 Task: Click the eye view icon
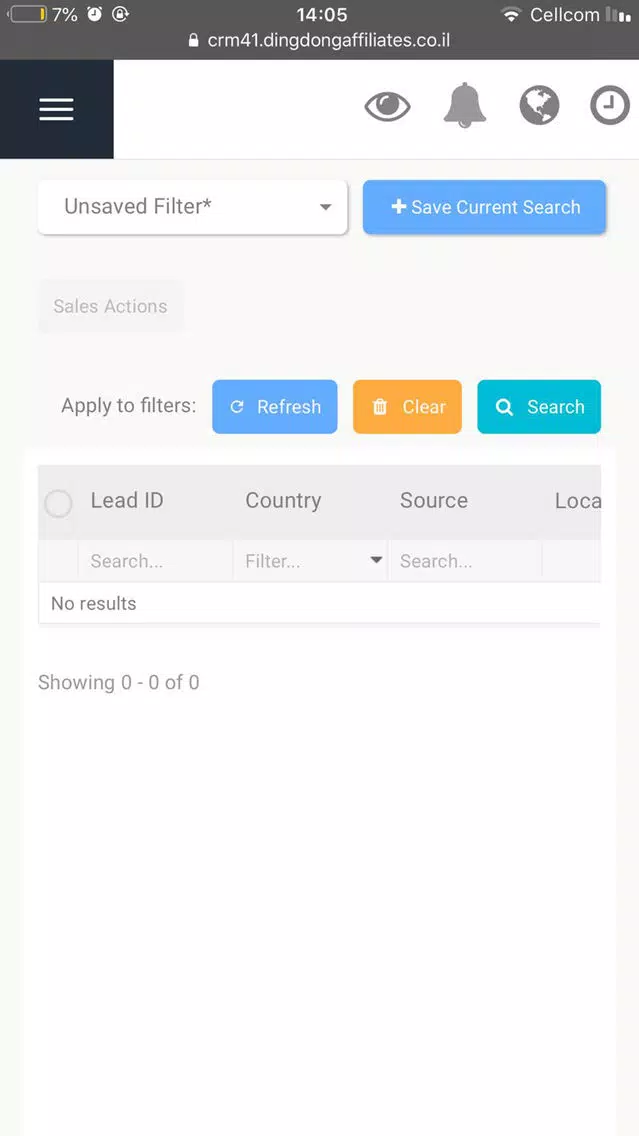click(387, 106)
